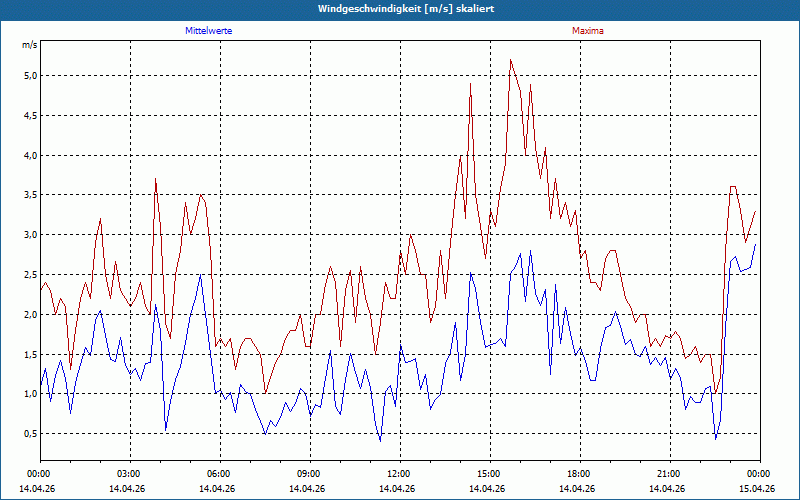This screenshot has width=800, height=500.
Task: Click the 15:00 time axis label
Action: coord(490,474)
